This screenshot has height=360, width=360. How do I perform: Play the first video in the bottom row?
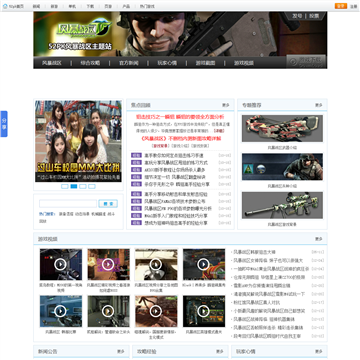(60, 311)
